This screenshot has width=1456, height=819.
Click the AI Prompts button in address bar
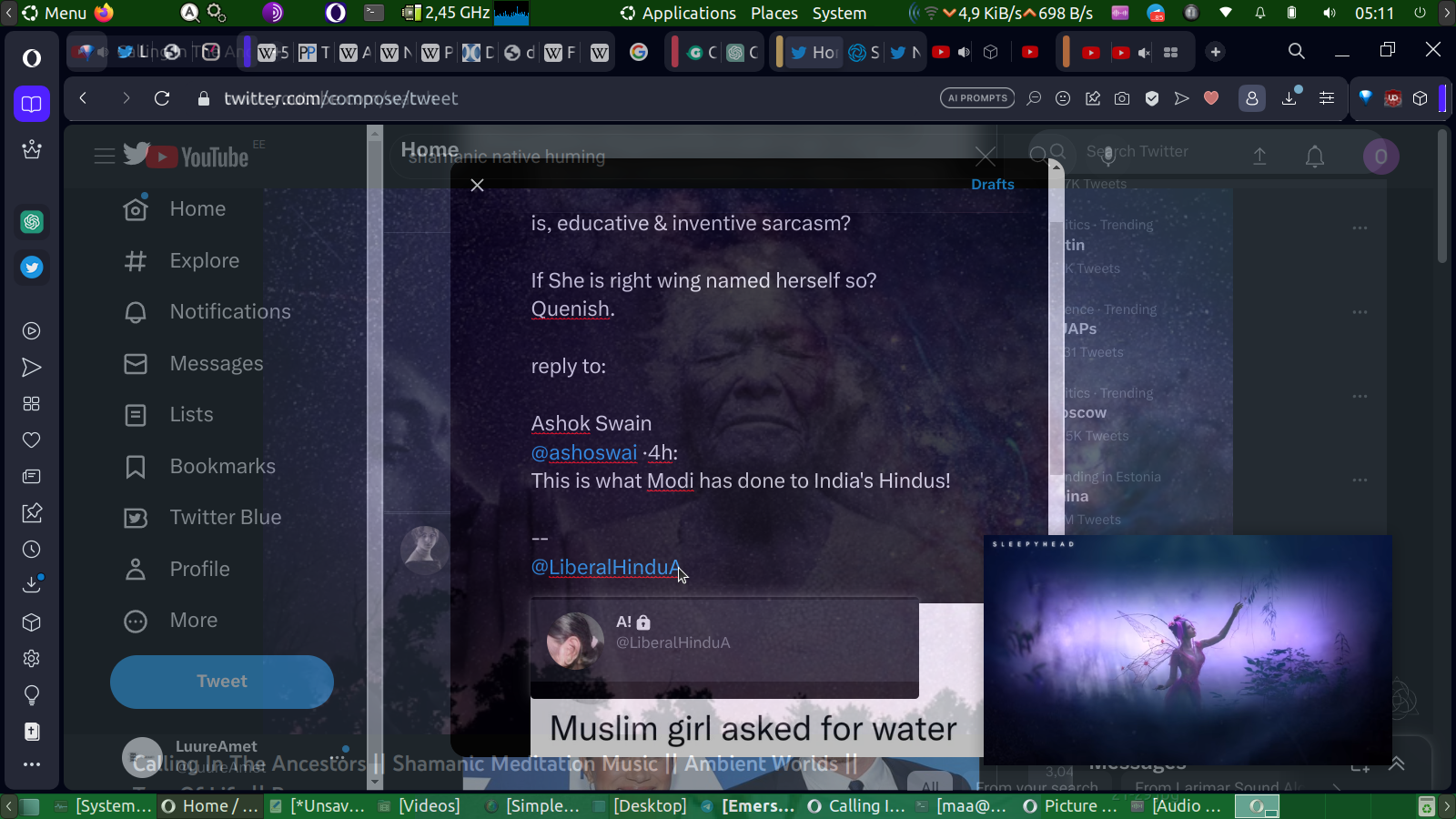[x=977, y=98]
